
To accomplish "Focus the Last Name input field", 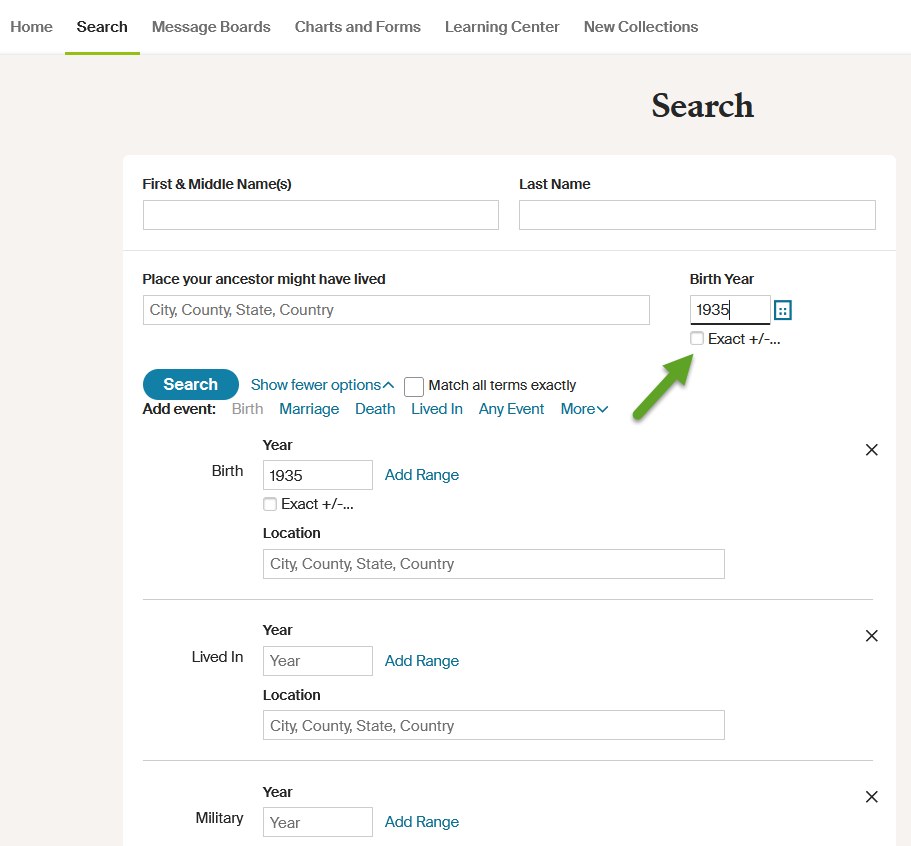I will point(697,215).
